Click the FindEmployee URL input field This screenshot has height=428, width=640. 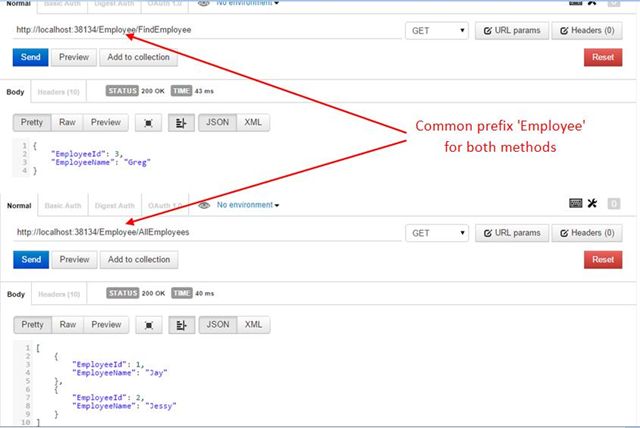point(207,30)
